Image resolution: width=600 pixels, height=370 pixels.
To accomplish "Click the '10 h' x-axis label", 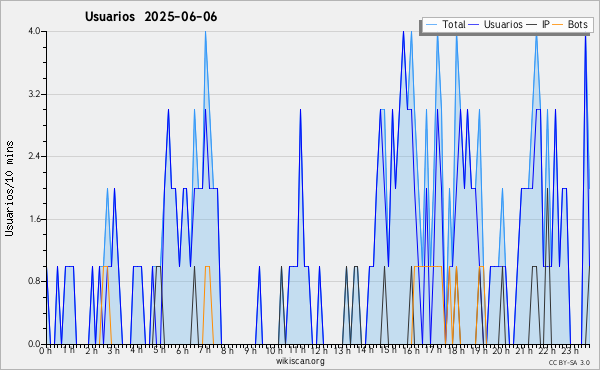I will [x=274, y=350].
